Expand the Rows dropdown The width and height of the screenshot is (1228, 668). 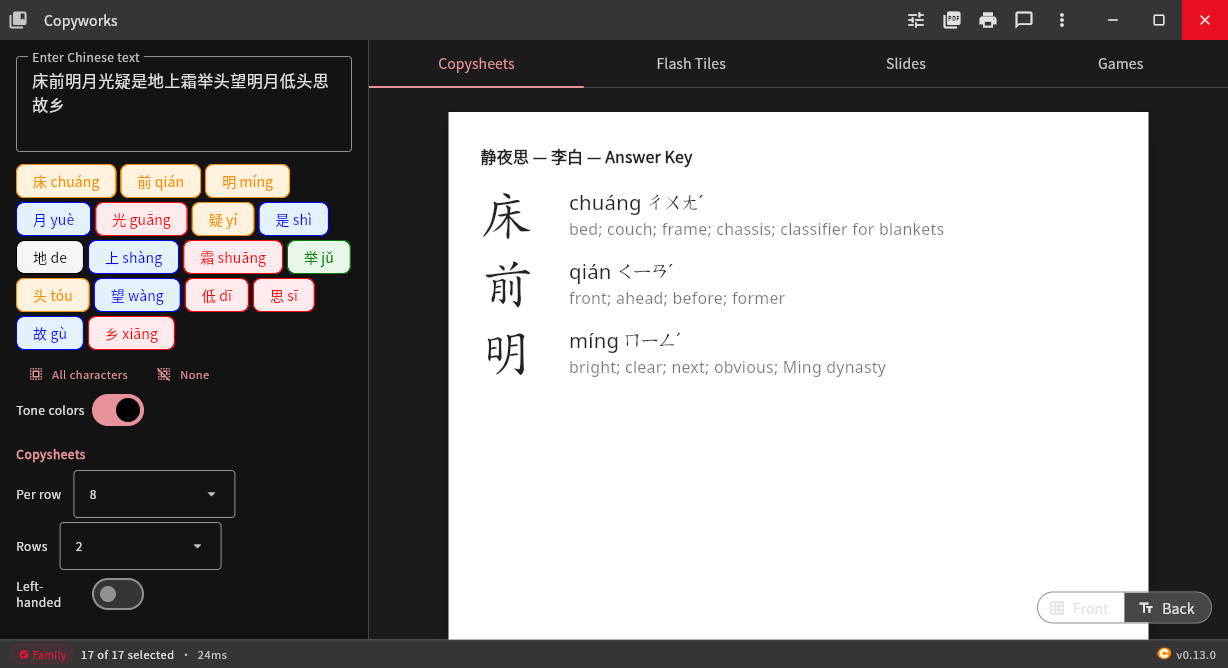pos(140,545)
